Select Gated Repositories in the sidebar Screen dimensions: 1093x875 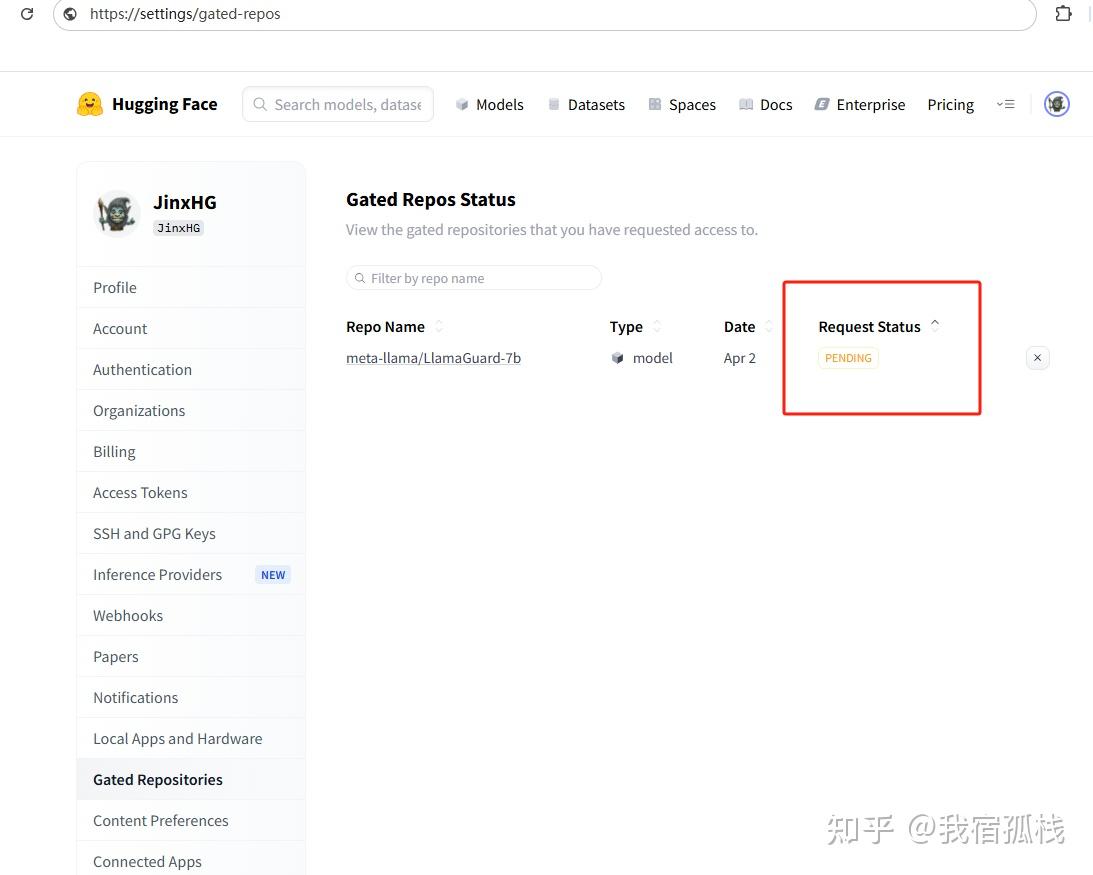[x=157, y=779]
